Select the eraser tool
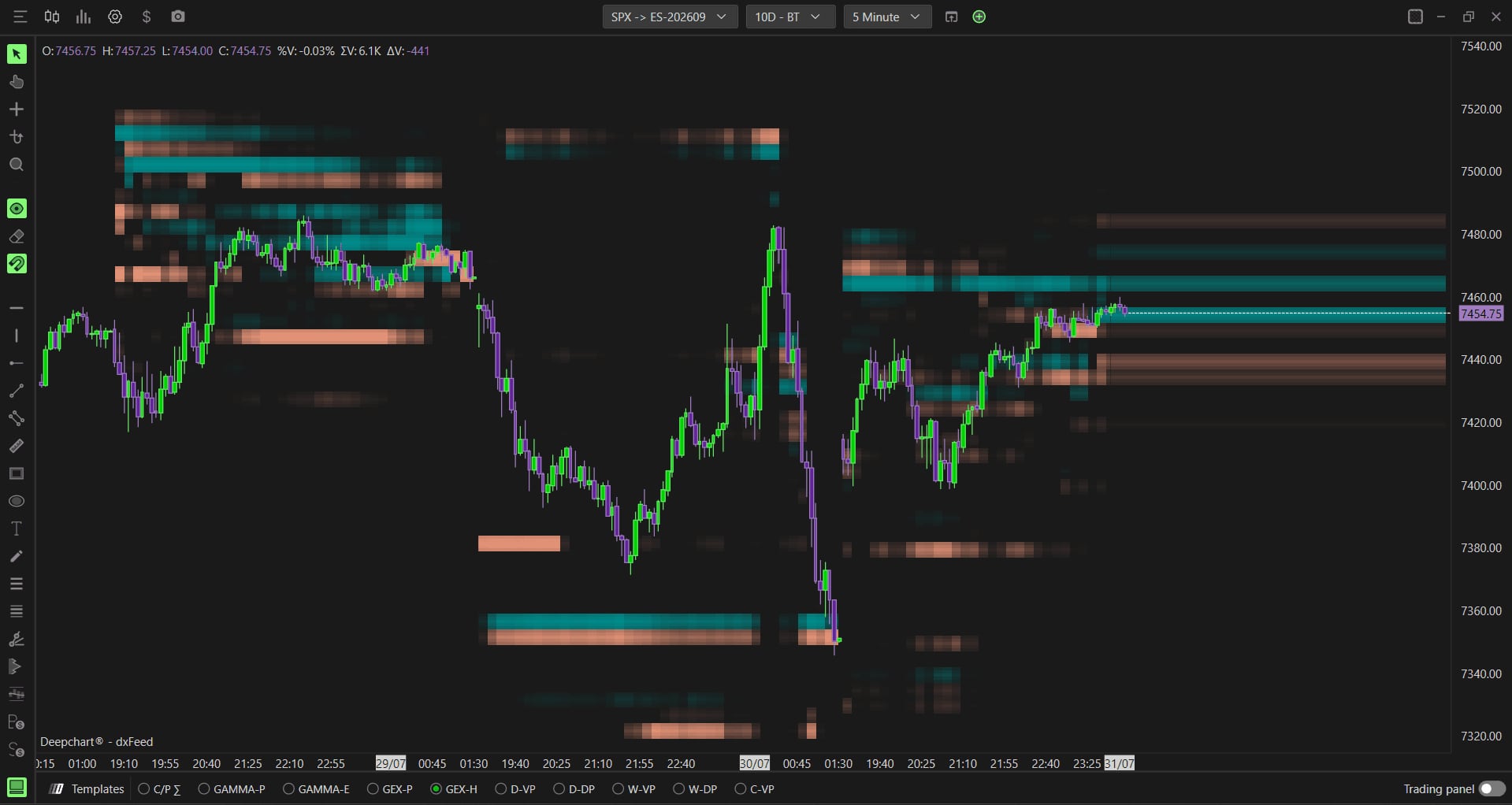 tap(17, 236)
